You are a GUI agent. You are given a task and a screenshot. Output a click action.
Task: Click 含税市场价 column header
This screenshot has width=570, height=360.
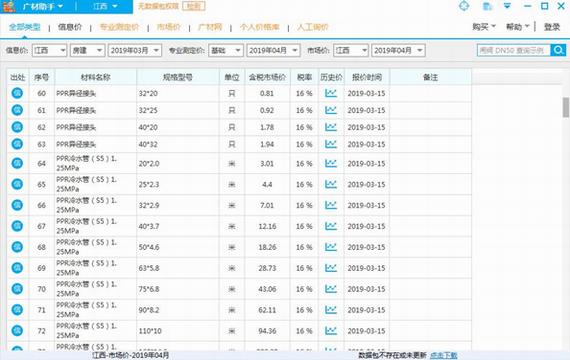(267, 77)
